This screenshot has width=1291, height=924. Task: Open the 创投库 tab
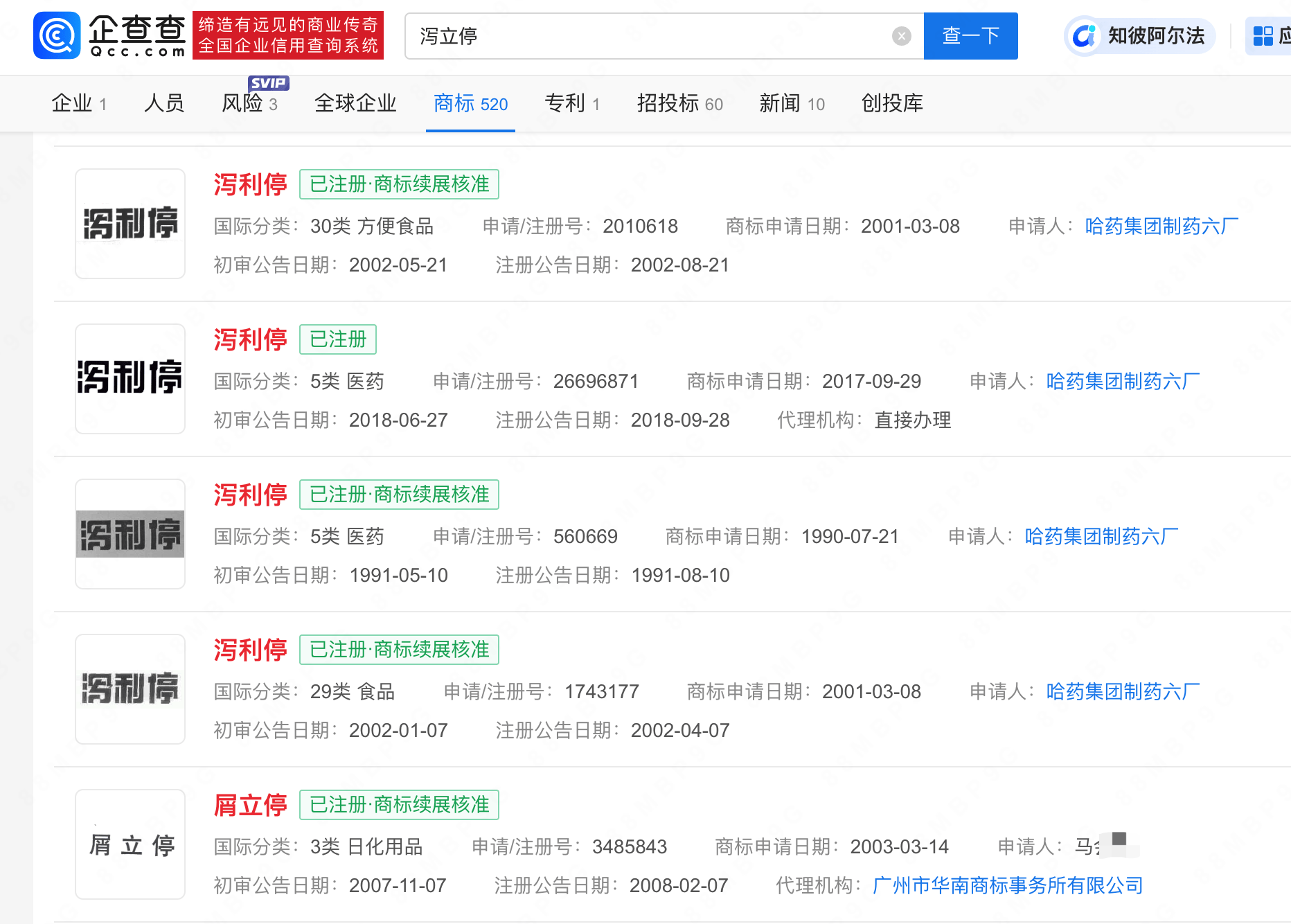(892, 104)
